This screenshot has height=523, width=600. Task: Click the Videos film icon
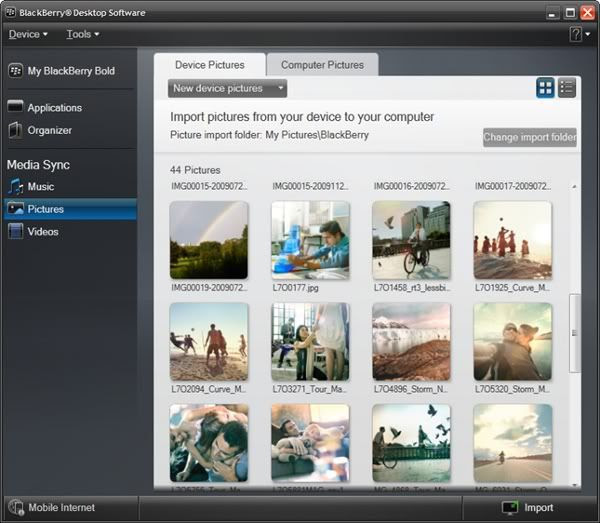(x=15, y=231)
